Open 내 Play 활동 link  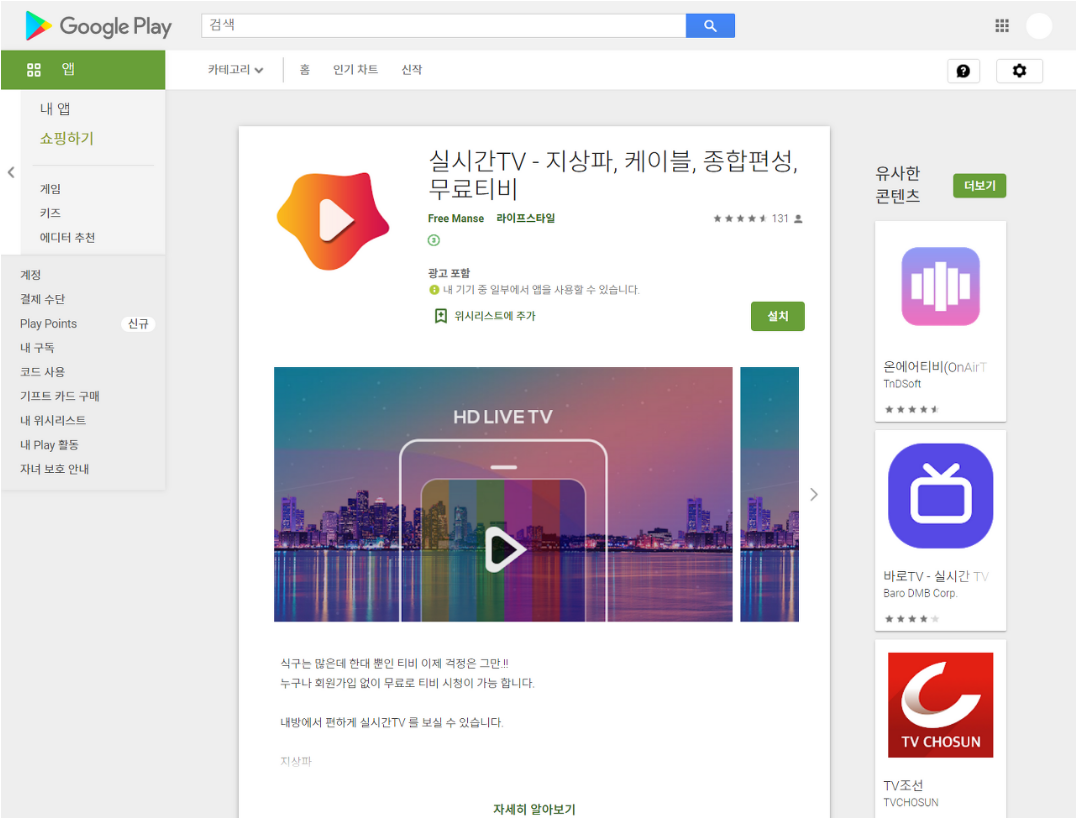coord(49,445)
